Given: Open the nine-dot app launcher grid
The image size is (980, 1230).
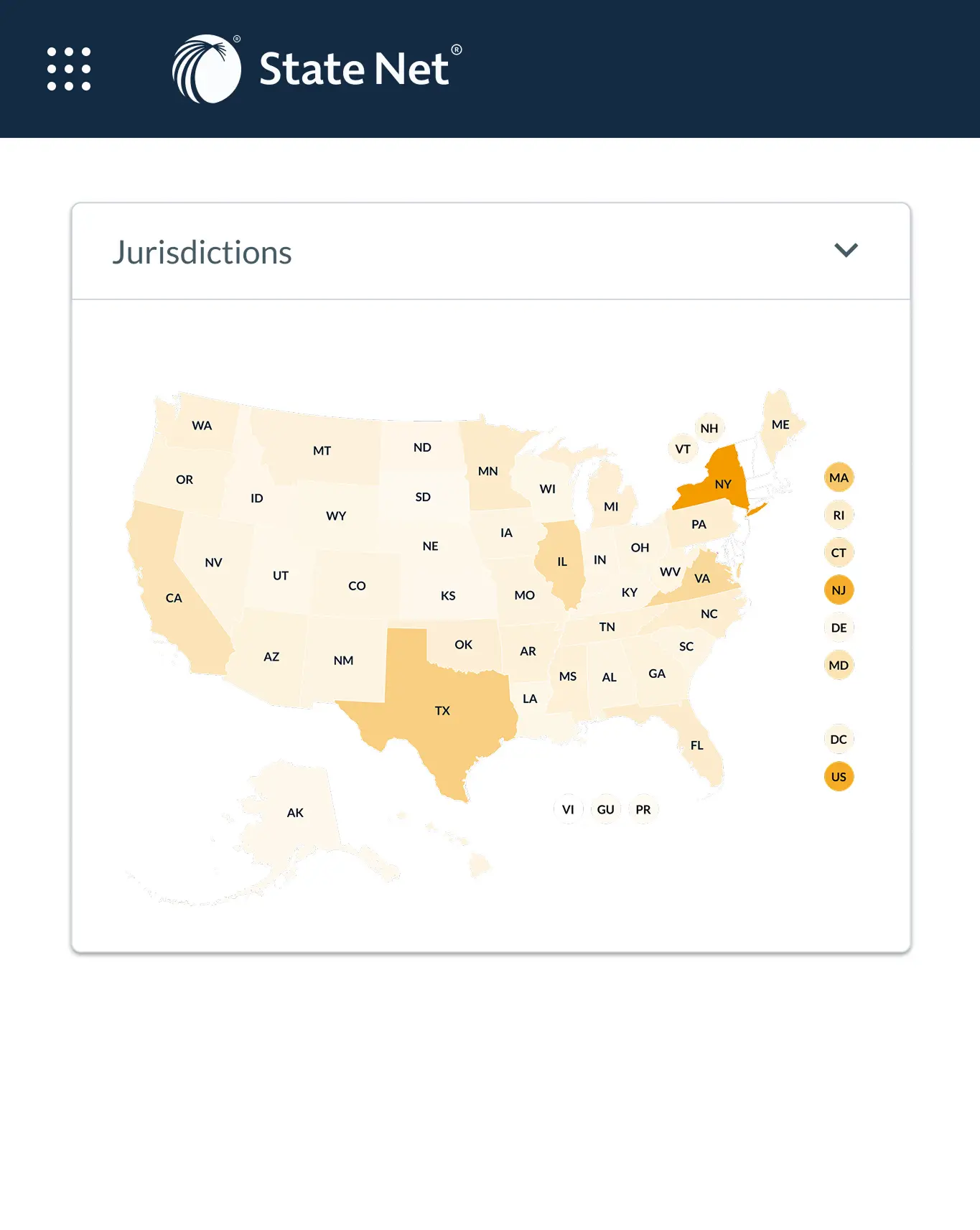Looking at the screenshot, I should click(x=69, y=69).
